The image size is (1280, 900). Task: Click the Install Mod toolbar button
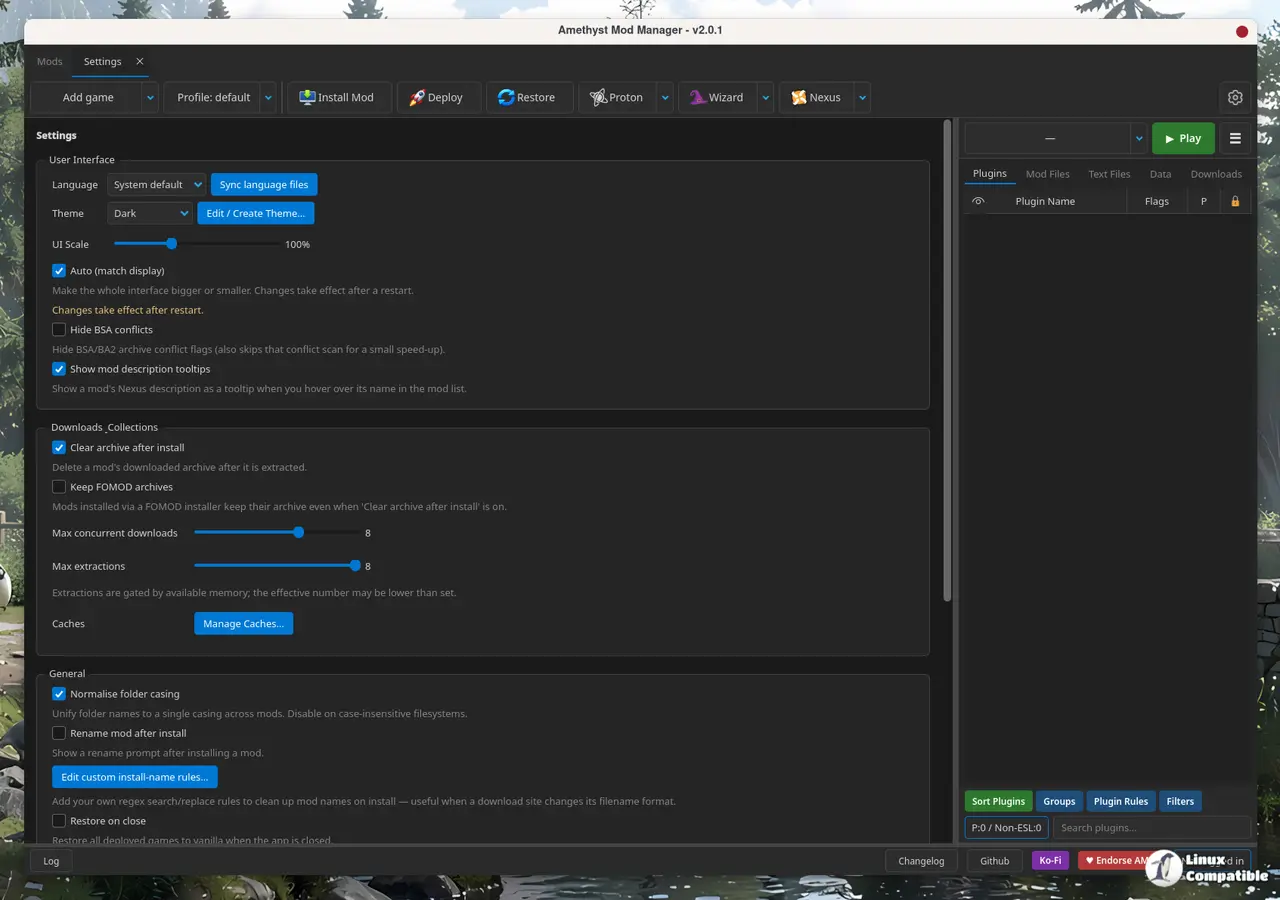pos(337,97)
